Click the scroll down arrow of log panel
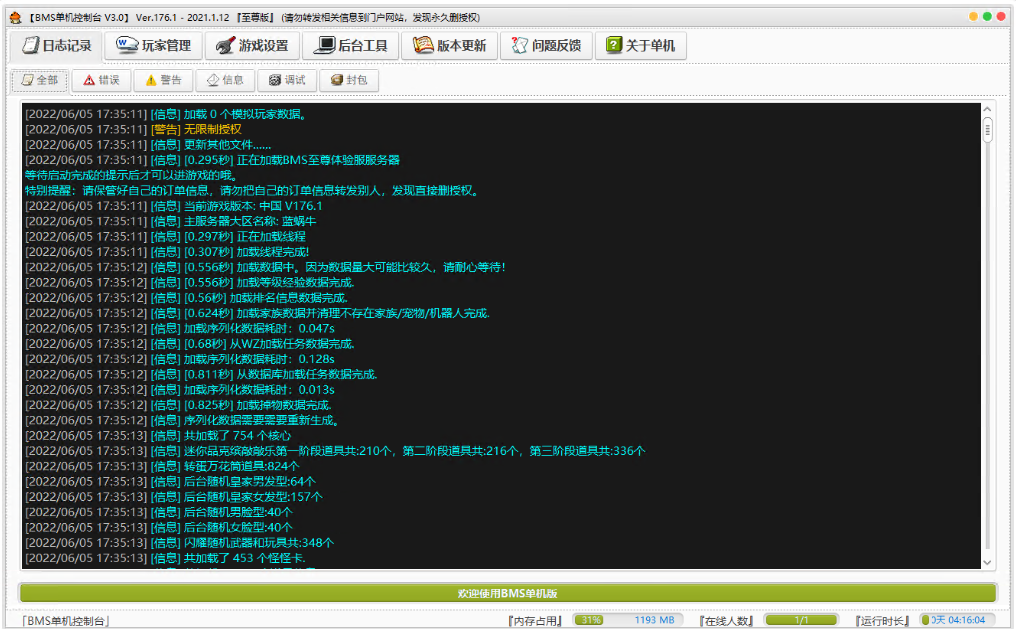 click(987, 562)
